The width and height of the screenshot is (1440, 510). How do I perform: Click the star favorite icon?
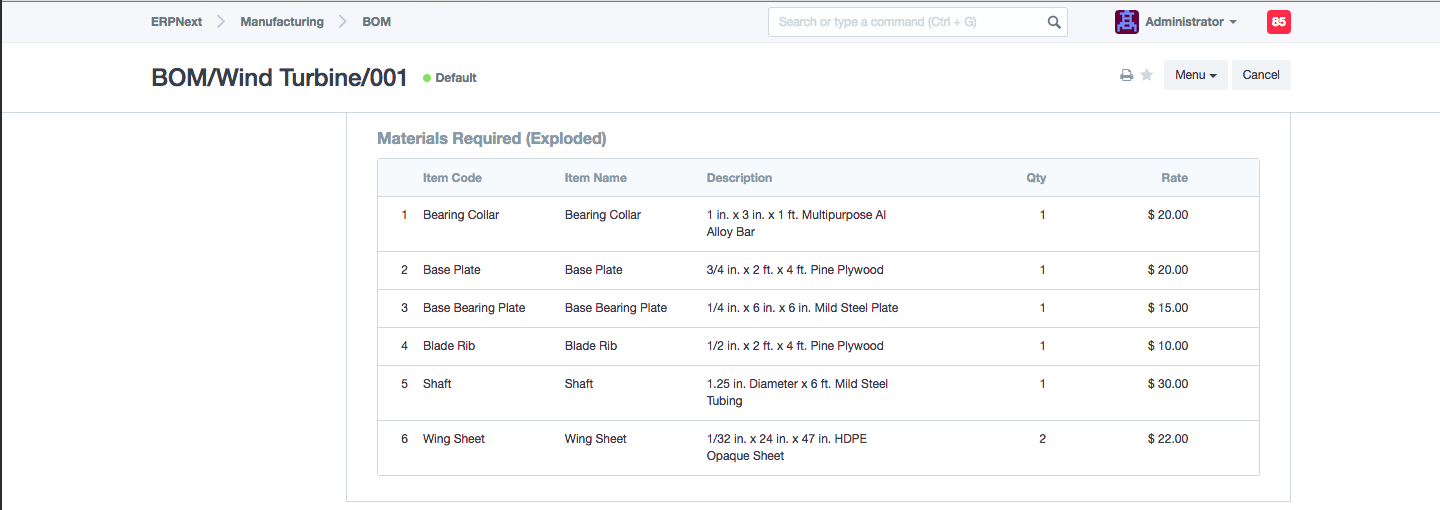click(1147, 75)
